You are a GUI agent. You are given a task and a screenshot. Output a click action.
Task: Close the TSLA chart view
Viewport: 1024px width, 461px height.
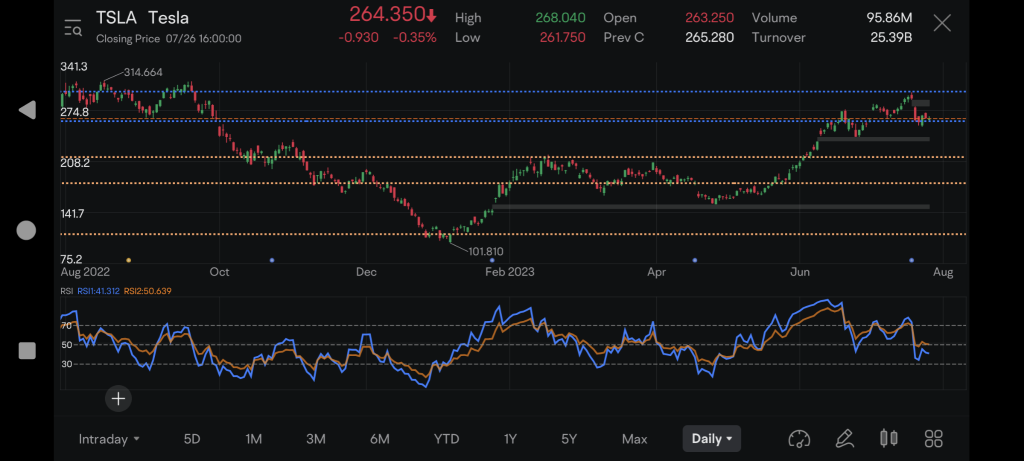pyautogui.click(x=942, y=24)
